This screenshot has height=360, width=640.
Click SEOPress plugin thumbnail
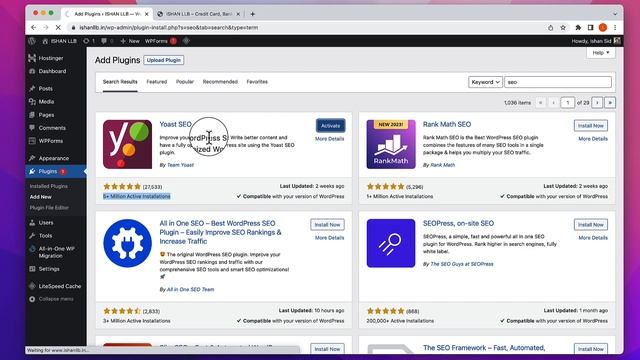391,243
